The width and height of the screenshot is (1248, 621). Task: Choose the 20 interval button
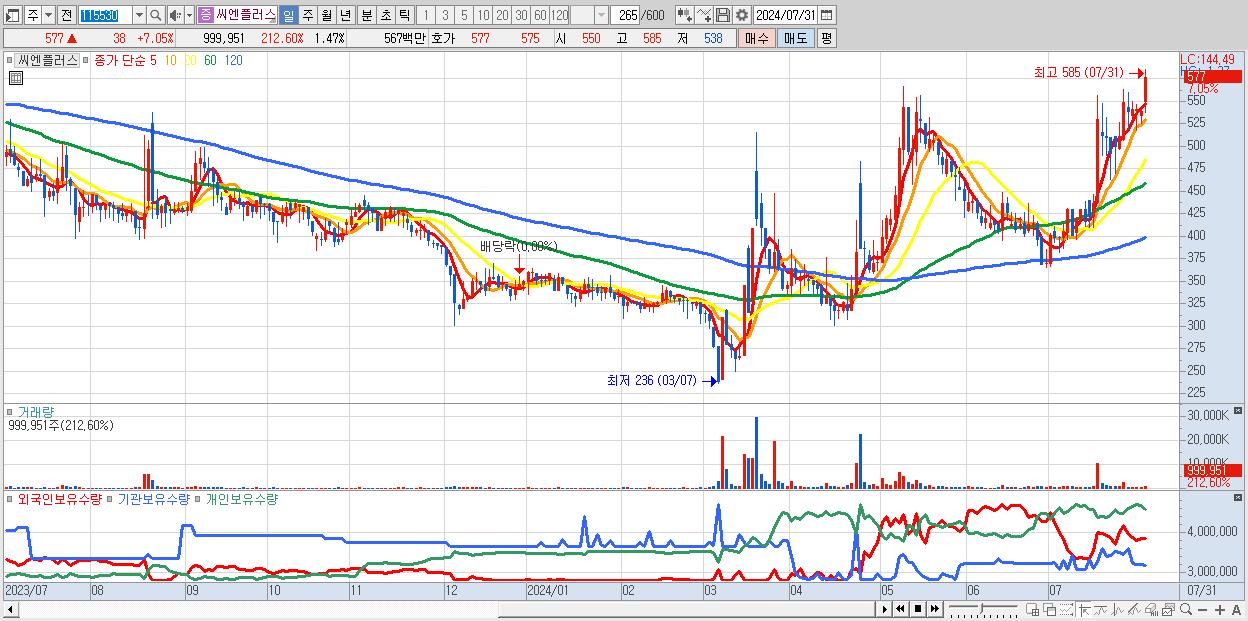click(x=502, y=16)
